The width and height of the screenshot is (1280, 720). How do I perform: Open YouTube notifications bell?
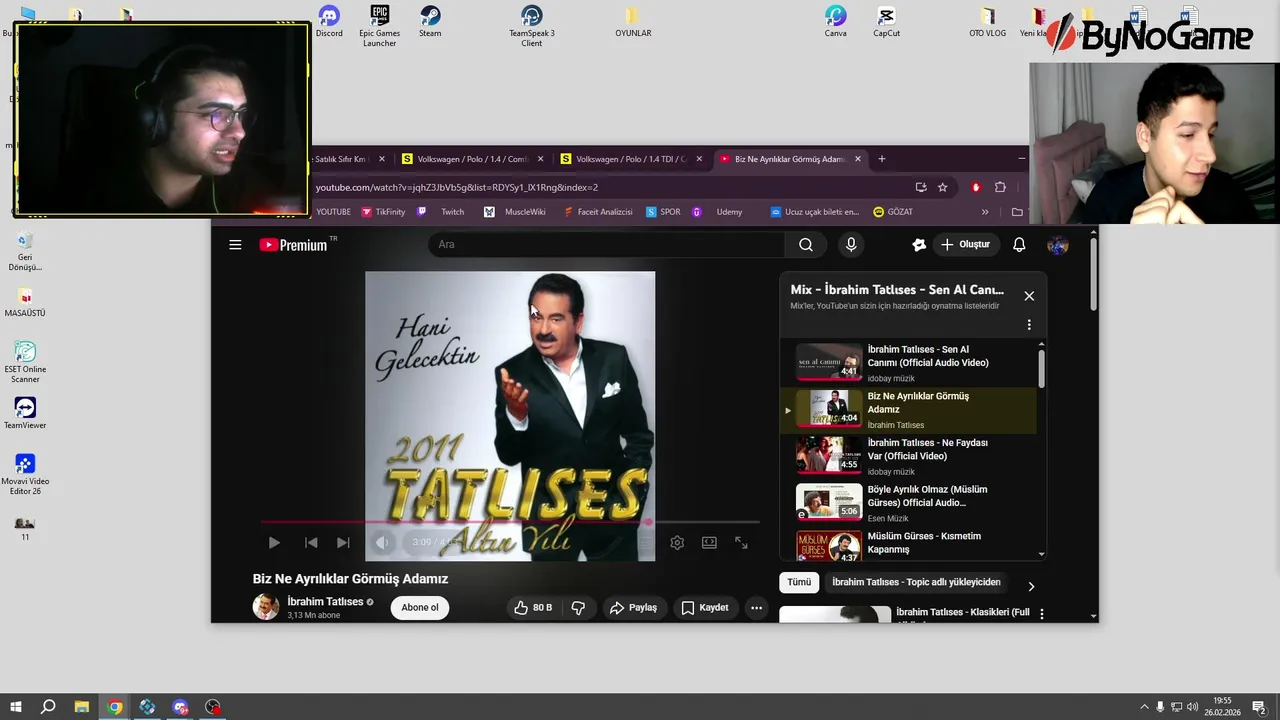point(1019,244)
